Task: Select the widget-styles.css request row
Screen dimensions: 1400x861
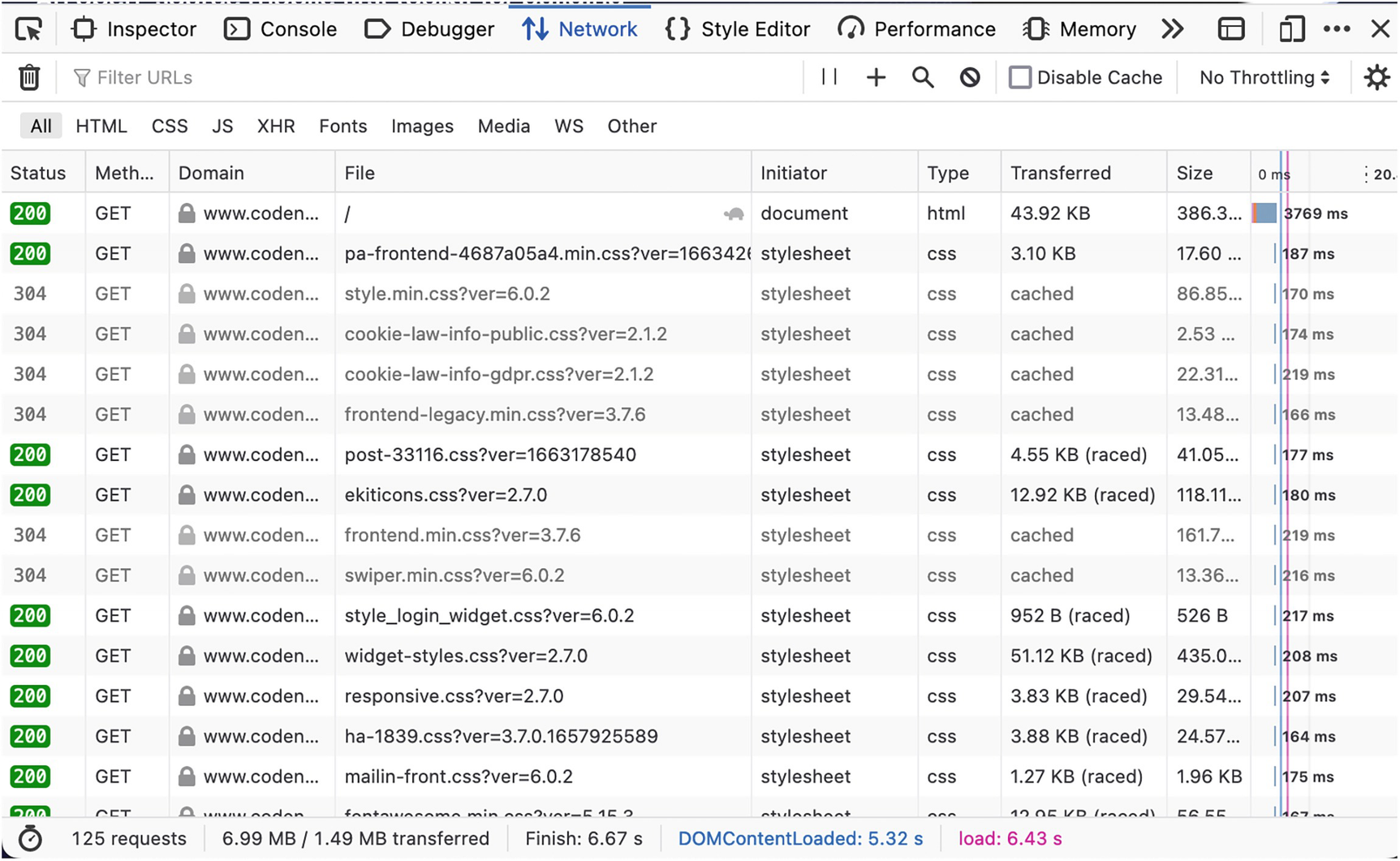Action: click(x=465, y=656)
